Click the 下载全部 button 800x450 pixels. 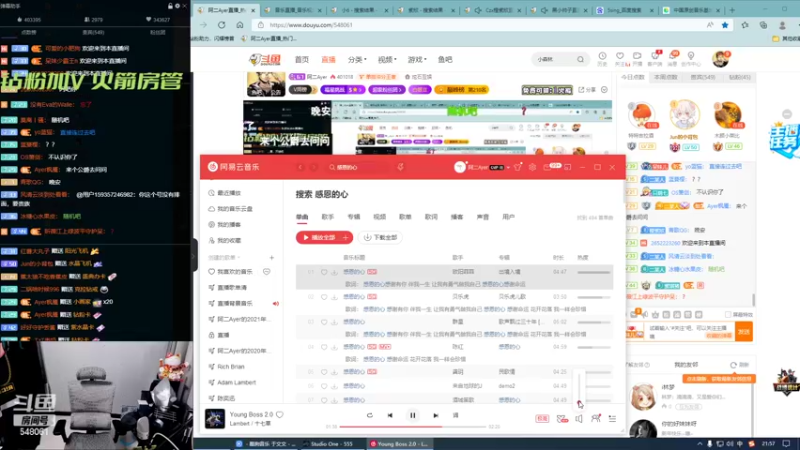click(380, 237)
